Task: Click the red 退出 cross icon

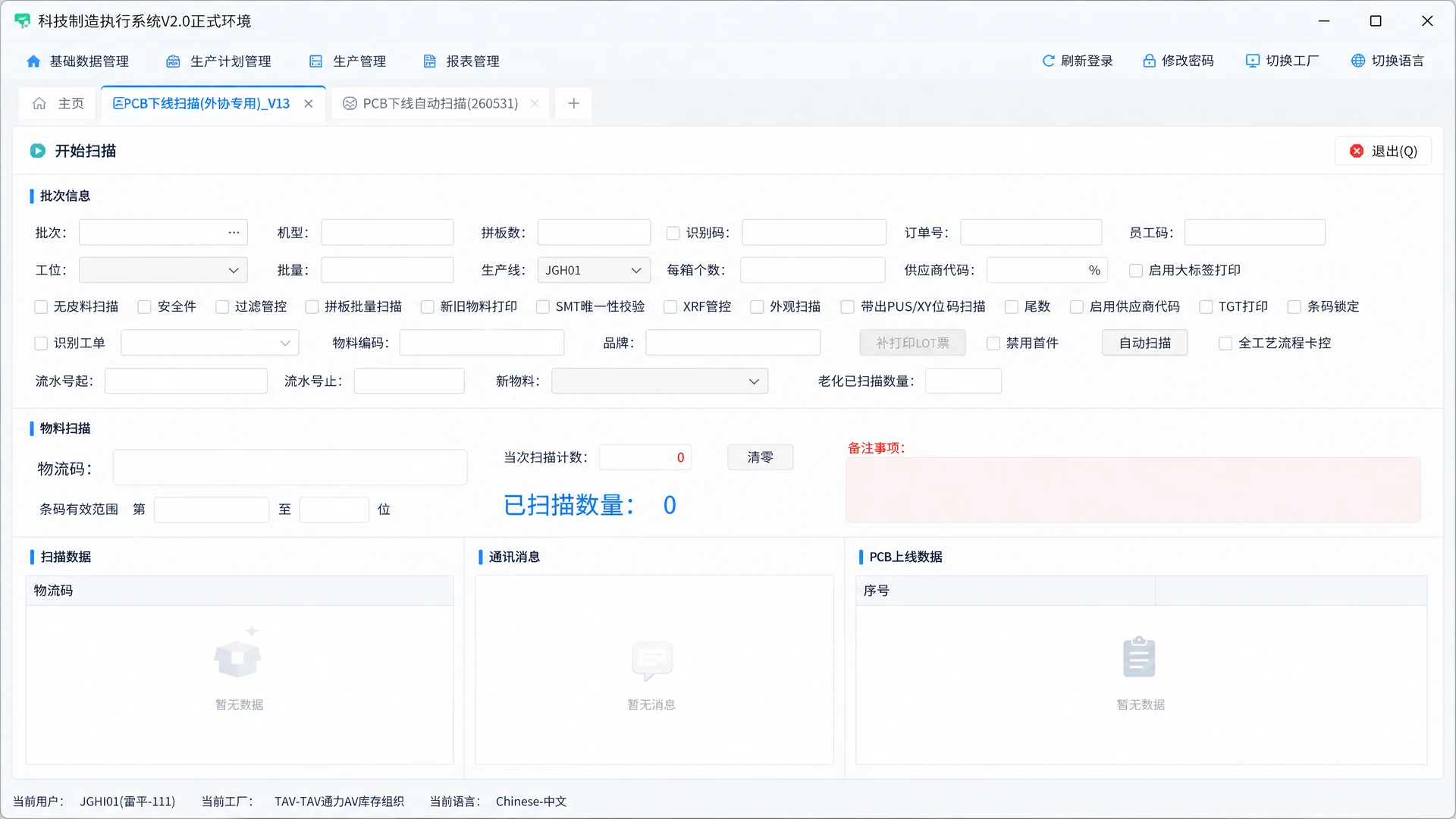Action: coord(1357,151)
